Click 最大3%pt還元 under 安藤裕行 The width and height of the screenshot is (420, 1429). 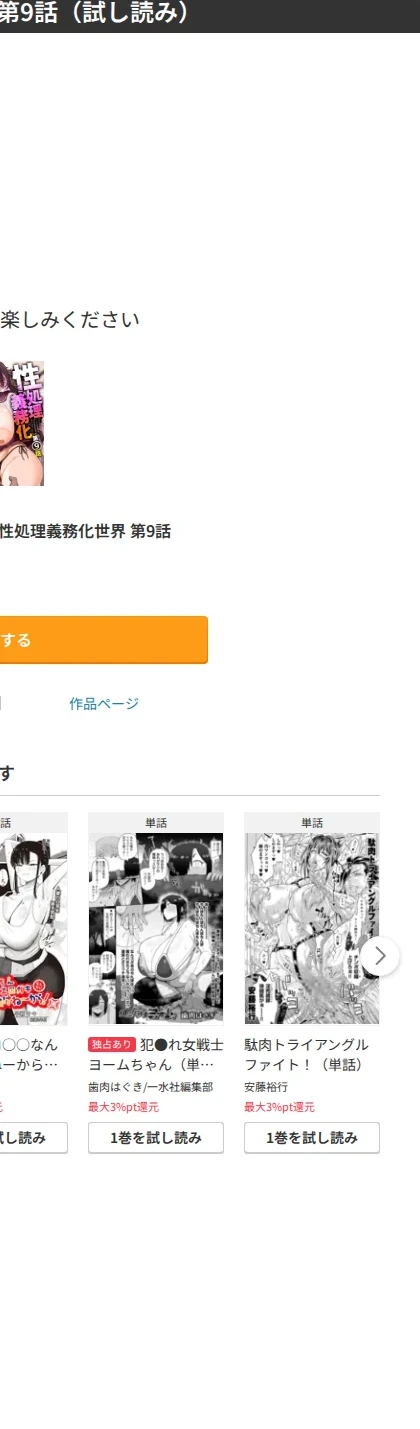[280, 1107]
